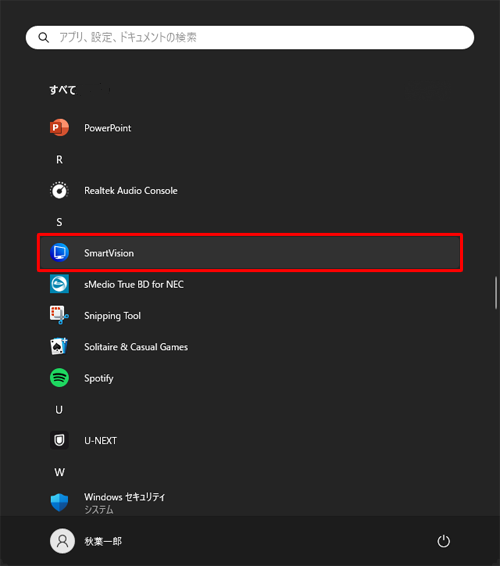500x566 pixels.
Task: Click the power button icon
Action: pyautogui.click(x=443, y=541)
